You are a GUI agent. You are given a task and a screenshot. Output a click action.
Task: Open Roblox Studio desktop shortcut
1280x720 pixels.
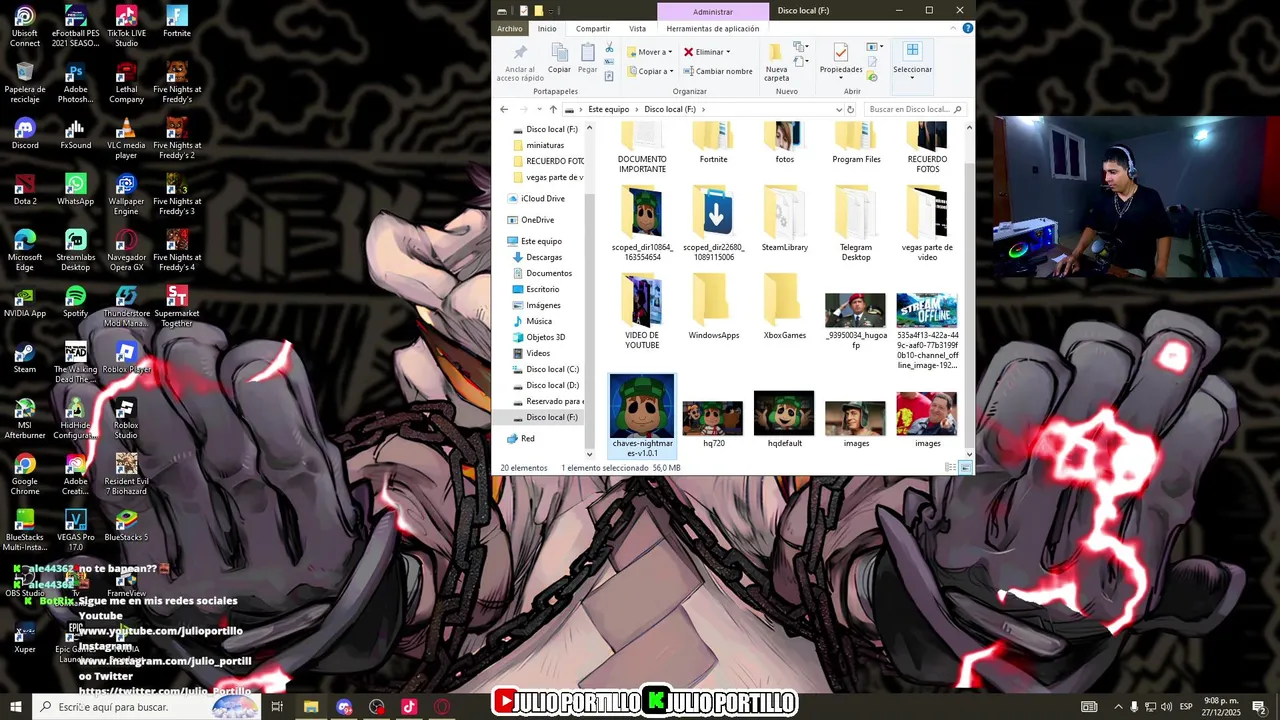tap(126, 418)
